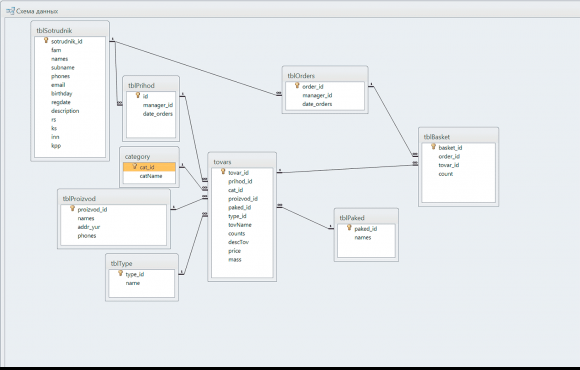The width and height of the screenshot is (580, 370).
Task: Select the Схема данных tab
Action: point(33,11)
